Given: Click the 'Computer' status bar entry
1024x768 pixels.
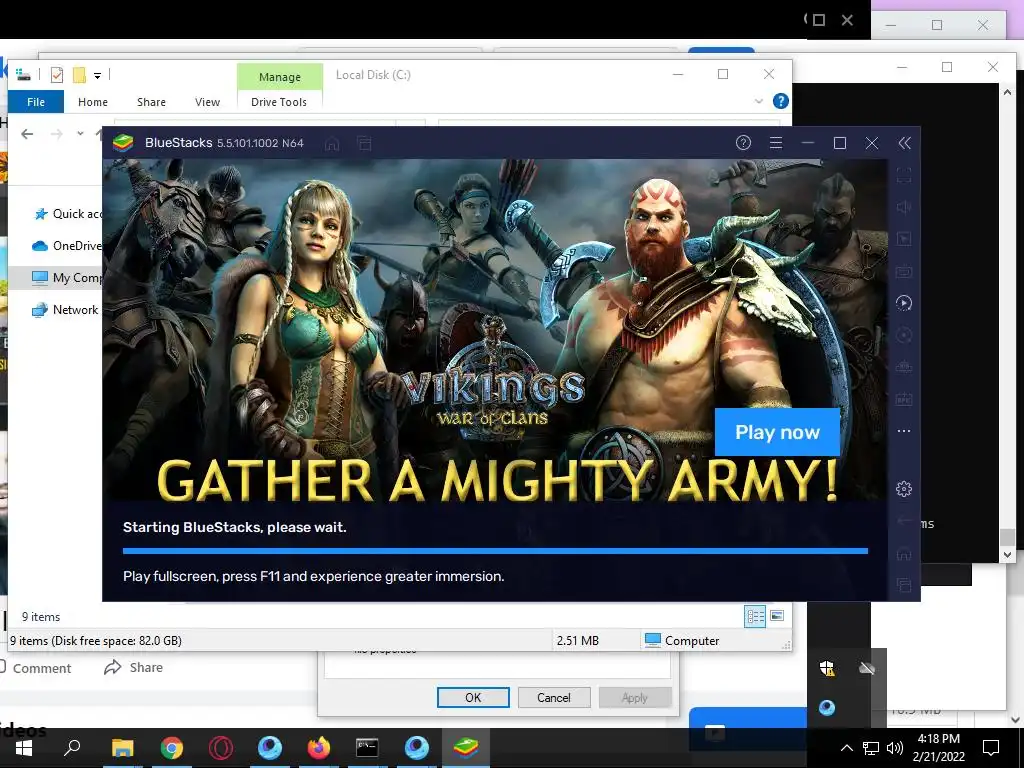Looking at the screenshot, I should pos(682,641).
